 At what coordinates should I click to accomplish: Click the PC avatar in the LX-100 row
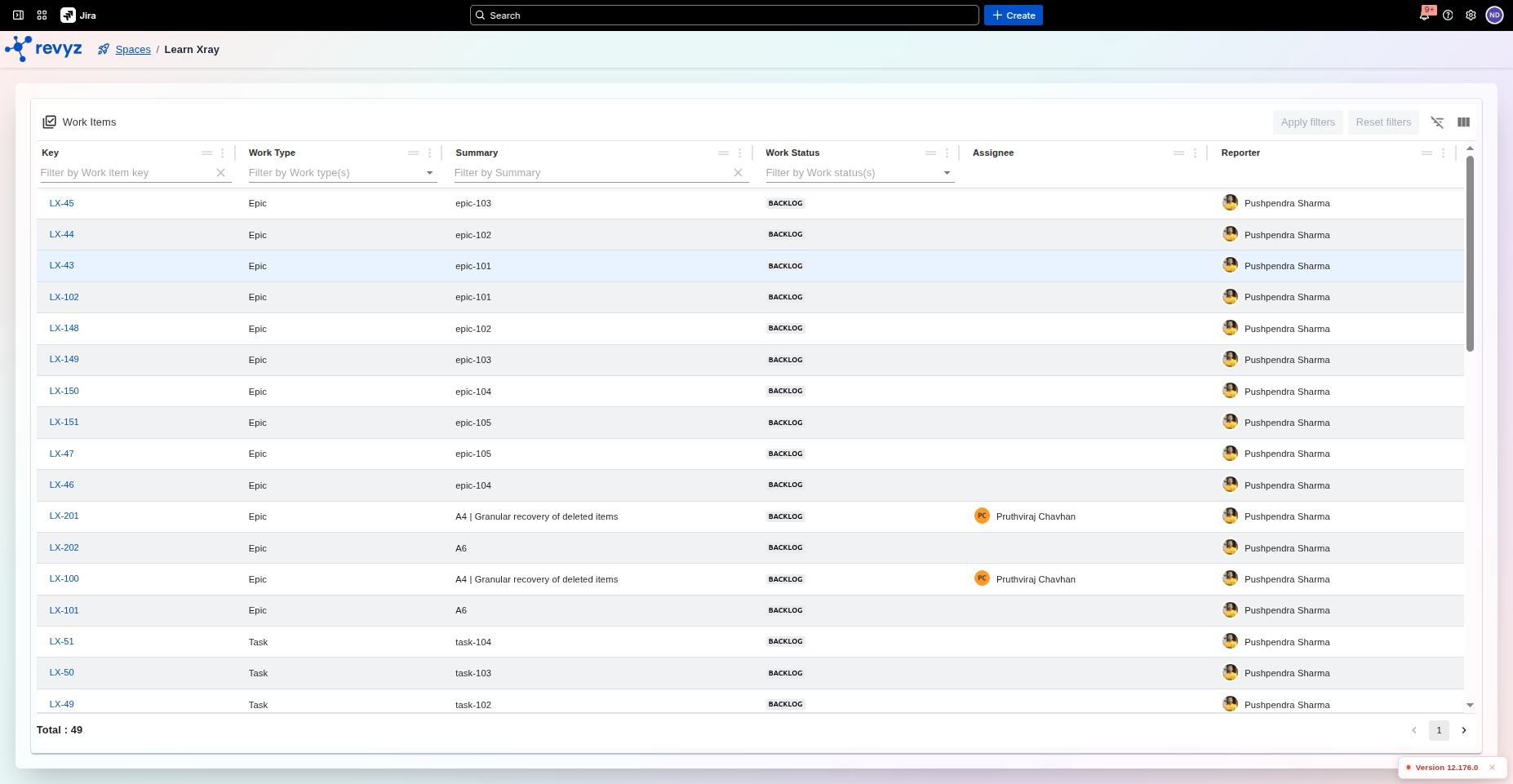click(x=982, y=578)
